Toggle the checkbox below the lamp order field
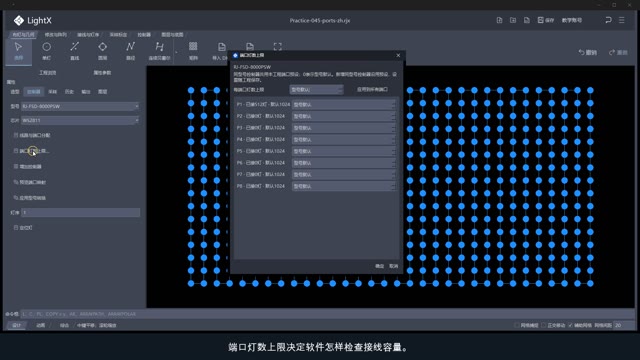640x360 pixels. (x=16, y=228)
